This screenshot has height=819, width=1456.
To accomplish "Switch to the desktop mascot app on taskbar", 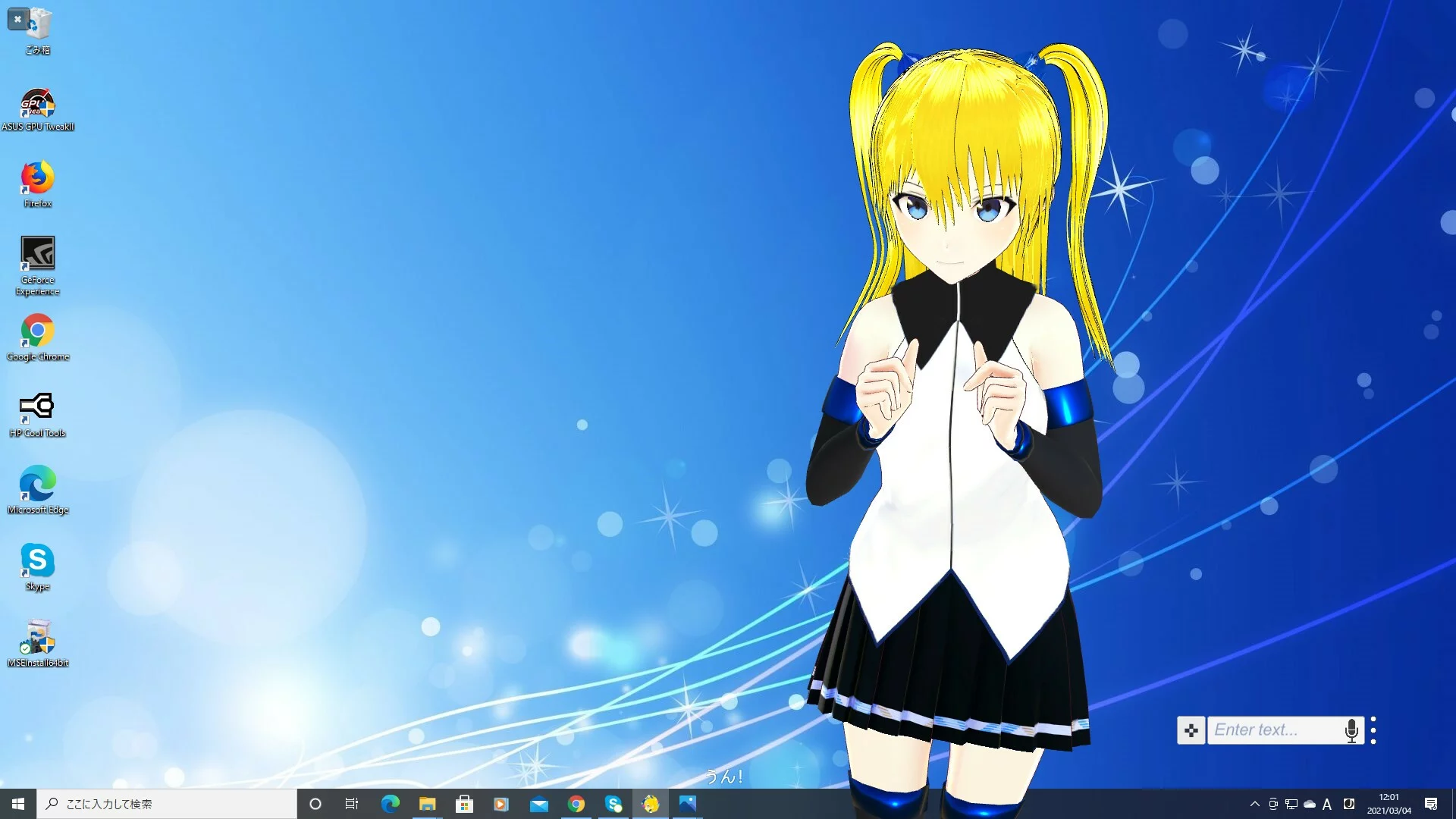I will tap(650, 804).
